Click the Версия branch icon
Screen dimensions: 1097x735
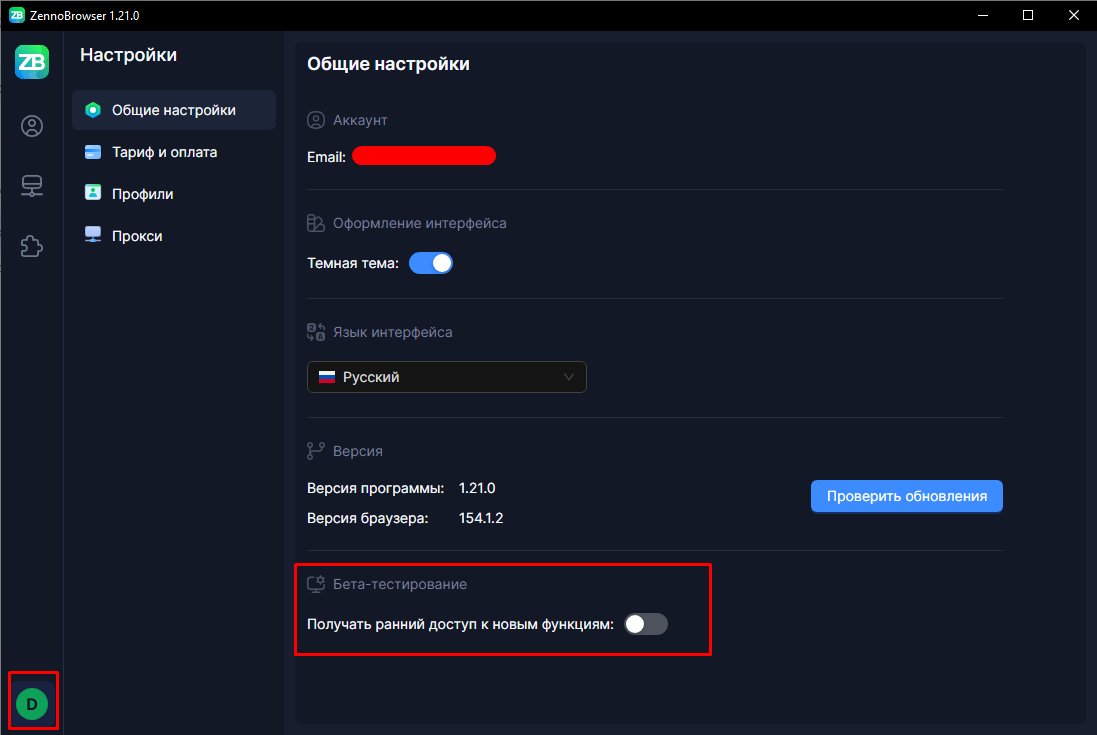tap(316, 451)
